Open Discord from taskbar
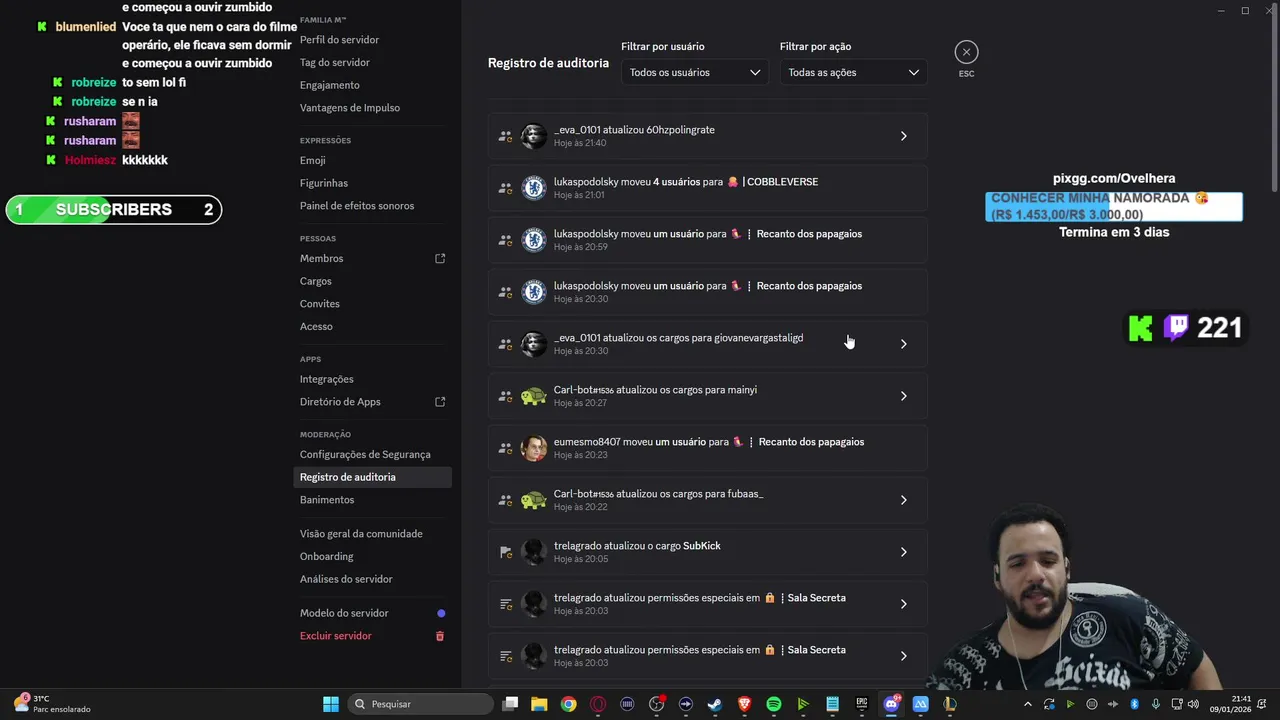 891,704
